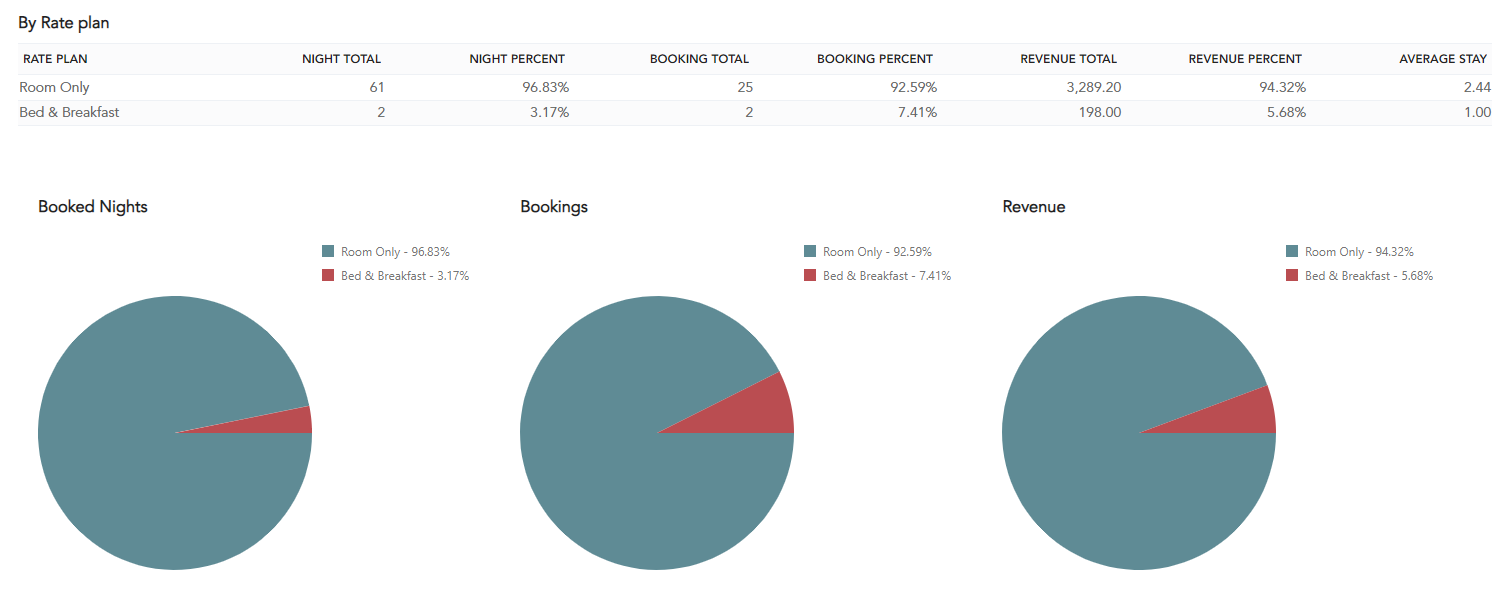The height and width of the screenshot is (597, 1511).
Task: Sort by the AVERAGE STAY column header
Action: (1443, 59)
